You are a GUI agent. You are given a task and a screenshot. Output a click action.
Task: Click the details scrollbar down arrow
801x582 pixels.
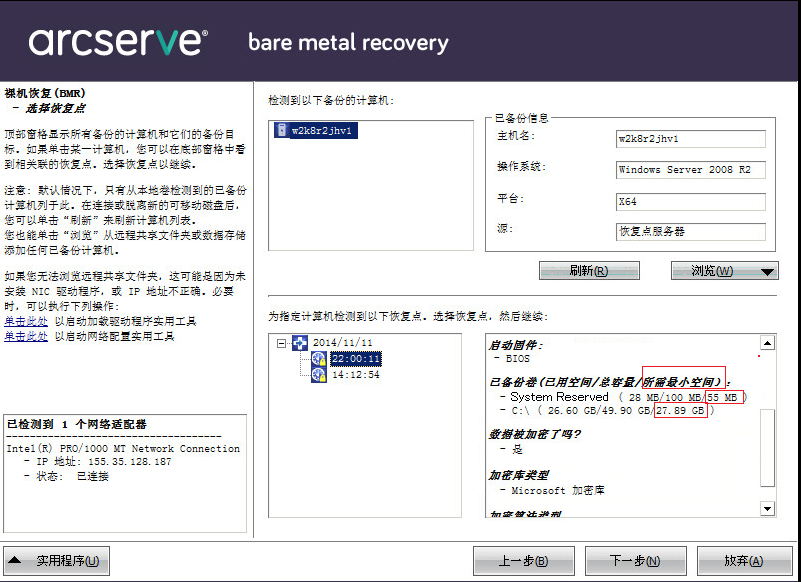pos(768,508)
